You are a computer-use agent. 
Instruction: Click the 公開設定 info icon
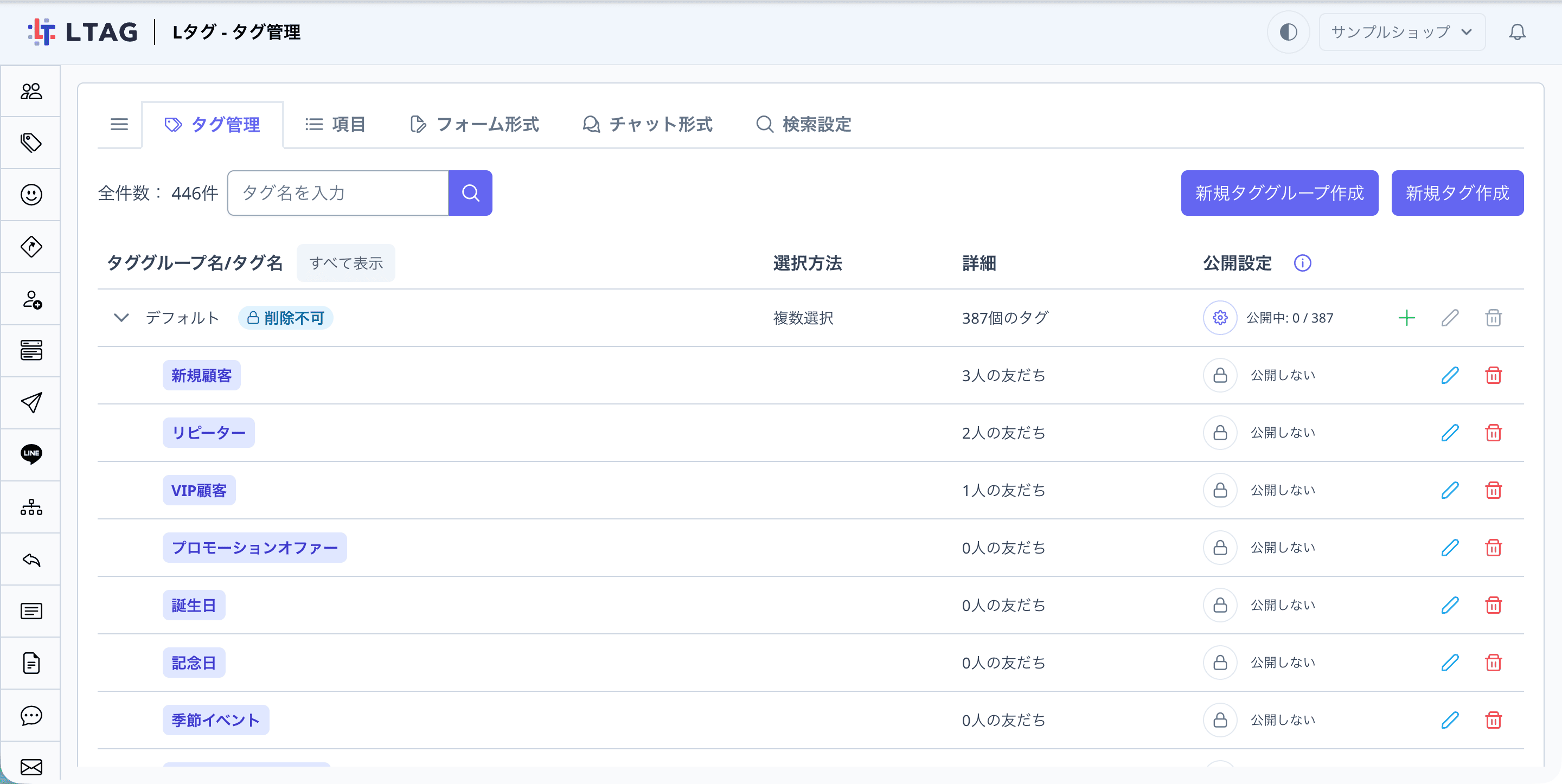[1302, 263]
